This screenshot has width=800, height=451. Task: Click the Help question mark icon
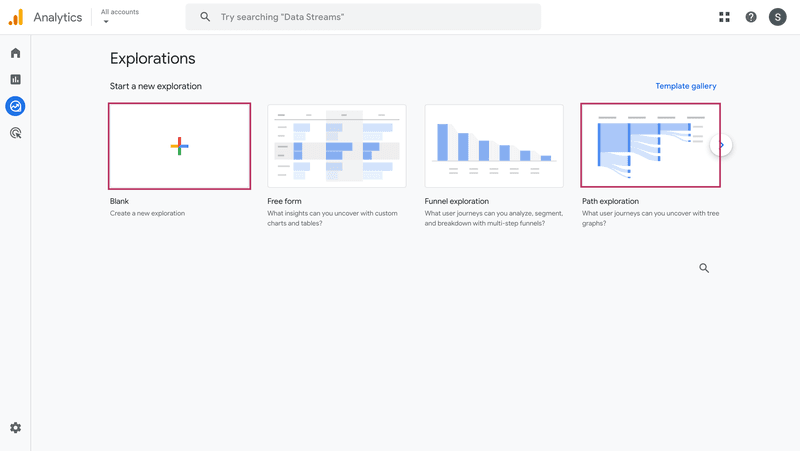coord(751,17)
